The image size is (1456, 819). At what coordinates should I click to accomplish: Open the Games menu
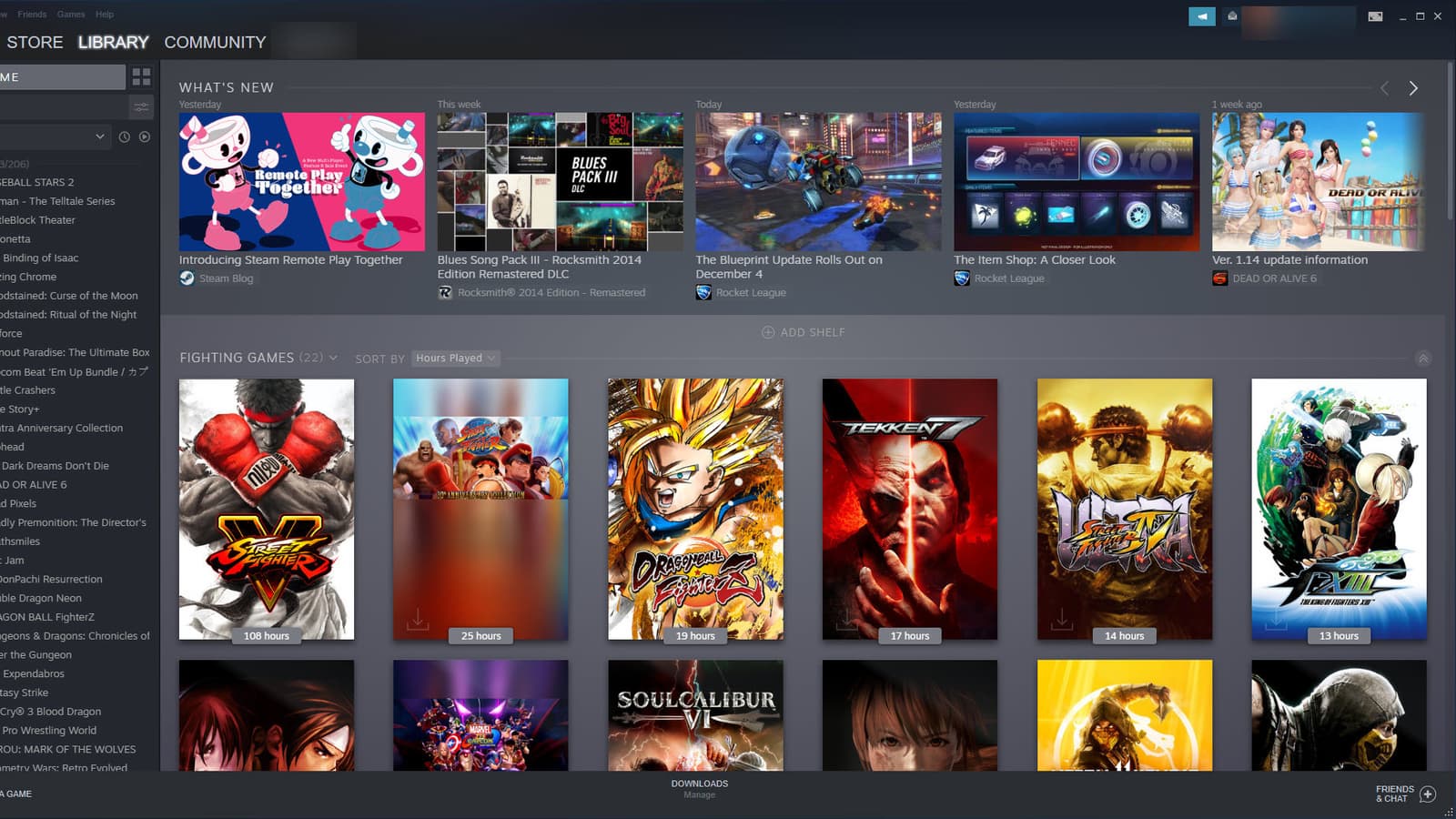tap(71, 15)
